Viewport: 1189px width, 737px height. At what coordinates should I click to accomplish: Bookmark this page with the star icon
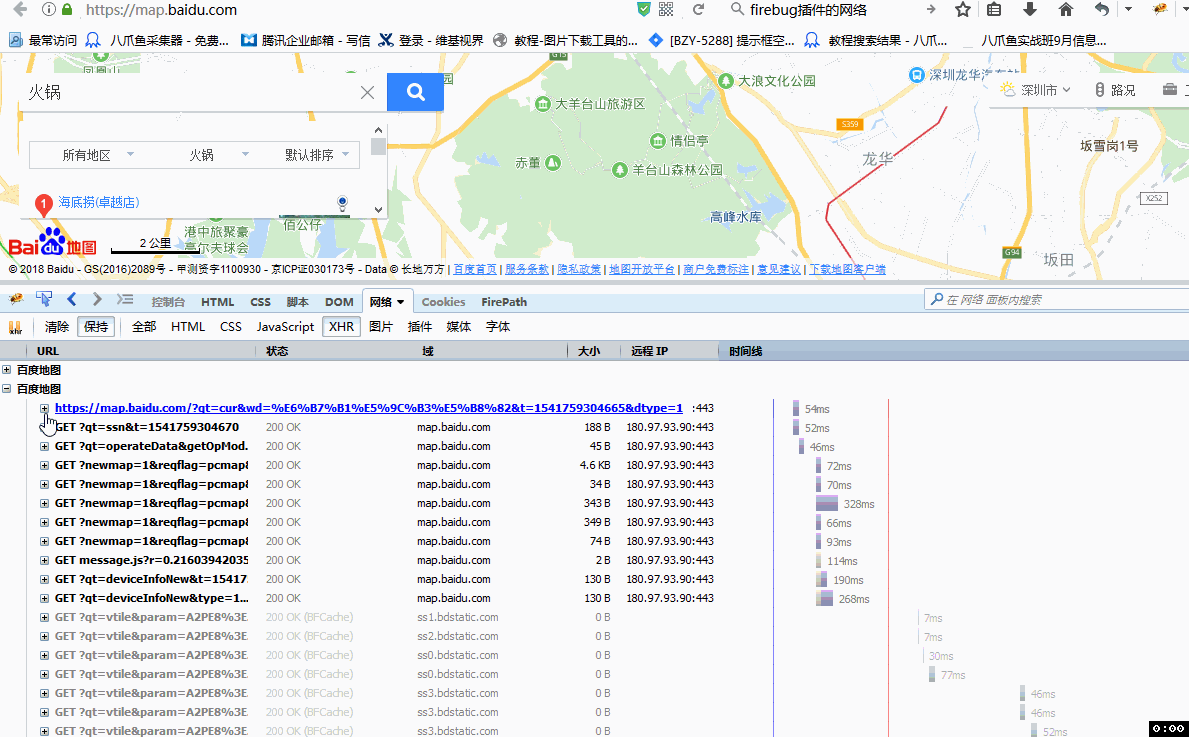click(962, 10)
